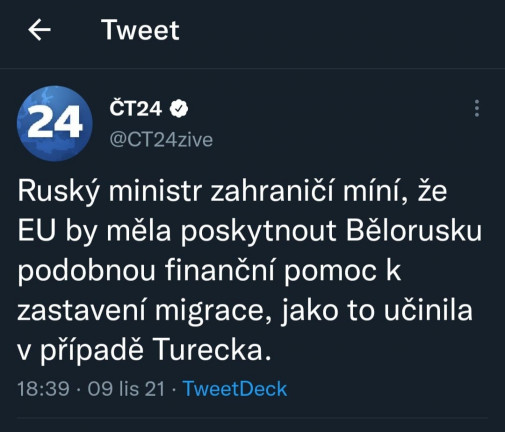Click the word migrace in the tweet

click(209, 311)
